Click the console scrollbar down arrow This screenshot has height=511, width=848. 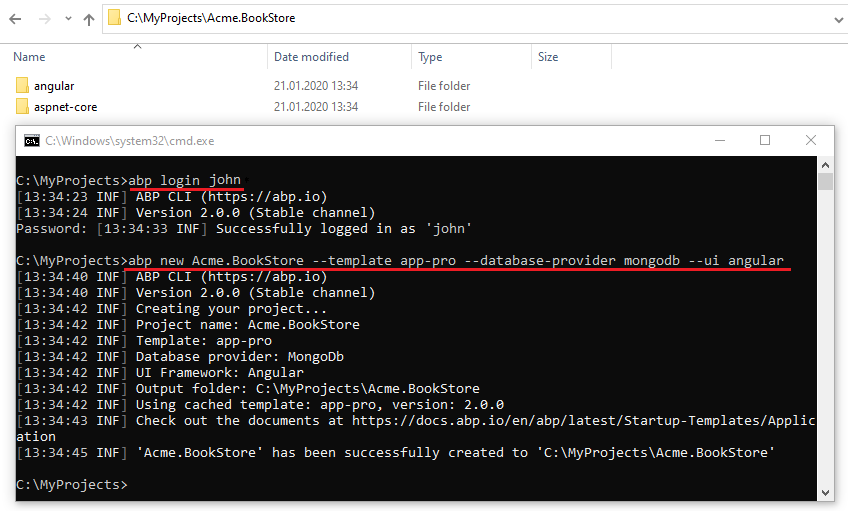(x=825, y=492)
